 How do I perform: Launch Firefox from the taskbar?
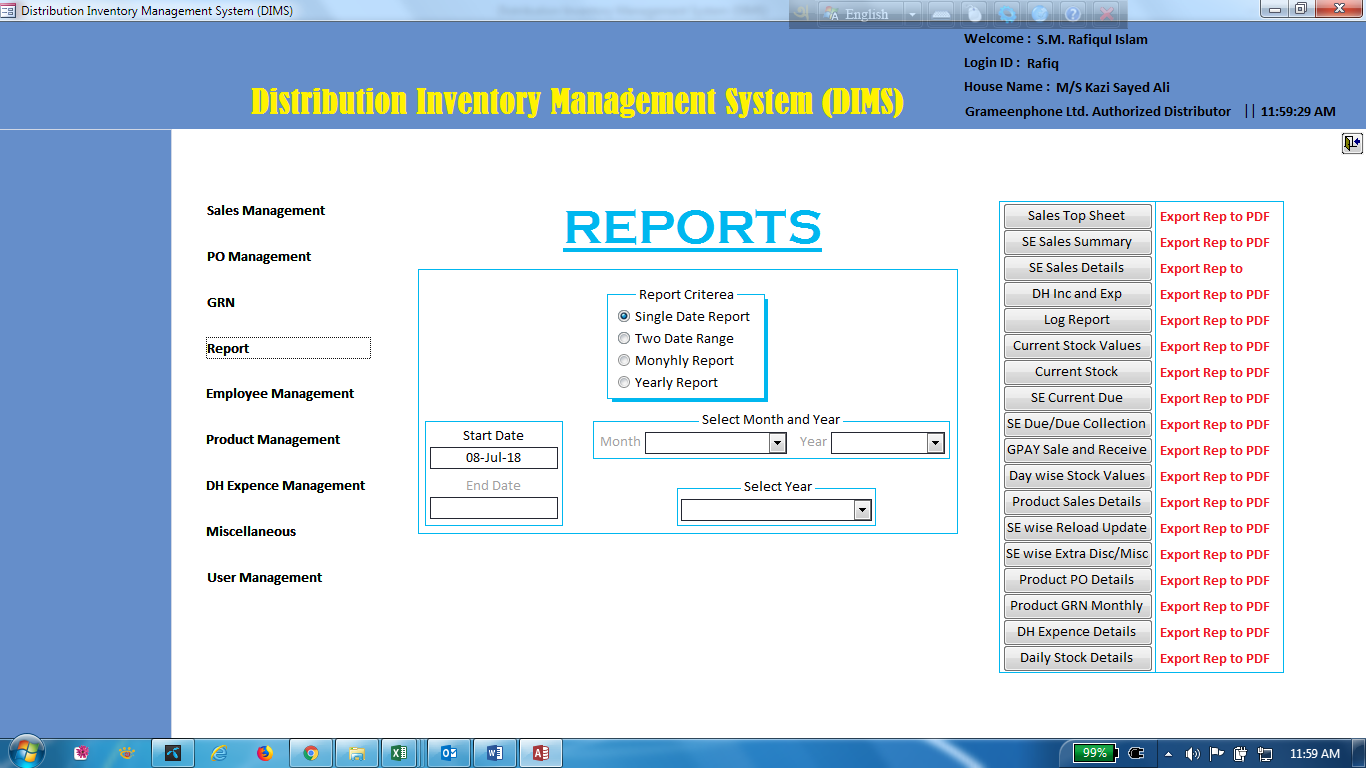(265, 753)
